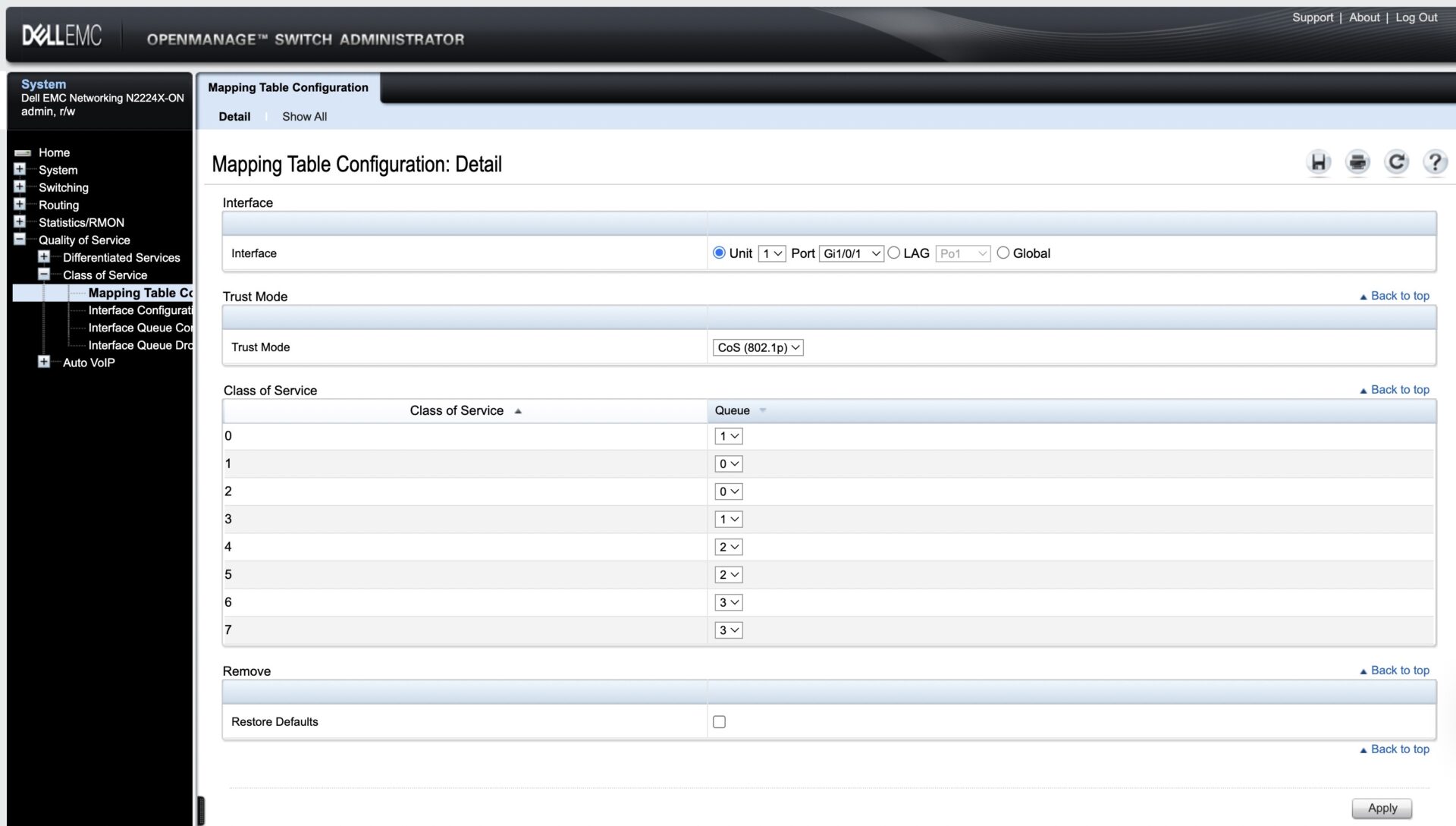The height and width of the screenshot is (826, 1456).
Task: Click the Refresh page icon
Action: (x=1396, y=162)
